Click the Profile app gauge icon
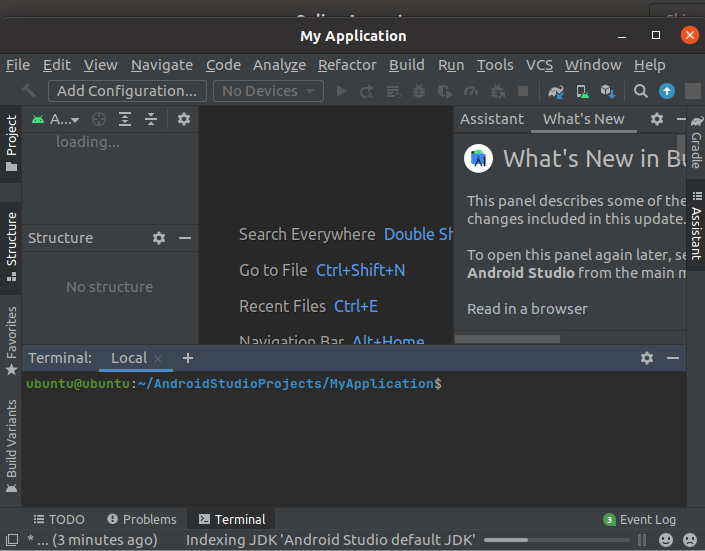 [x=471, y=91]
